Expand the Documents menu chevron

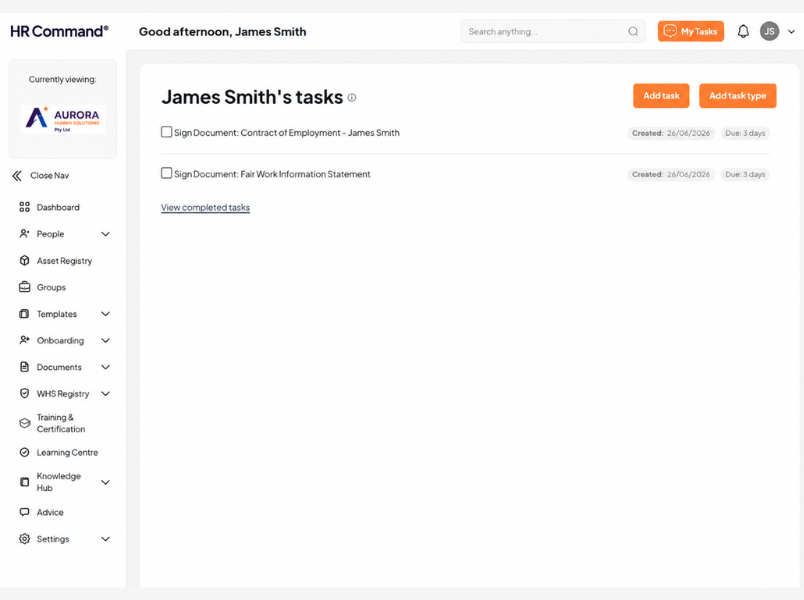click(x=106, y=367)
